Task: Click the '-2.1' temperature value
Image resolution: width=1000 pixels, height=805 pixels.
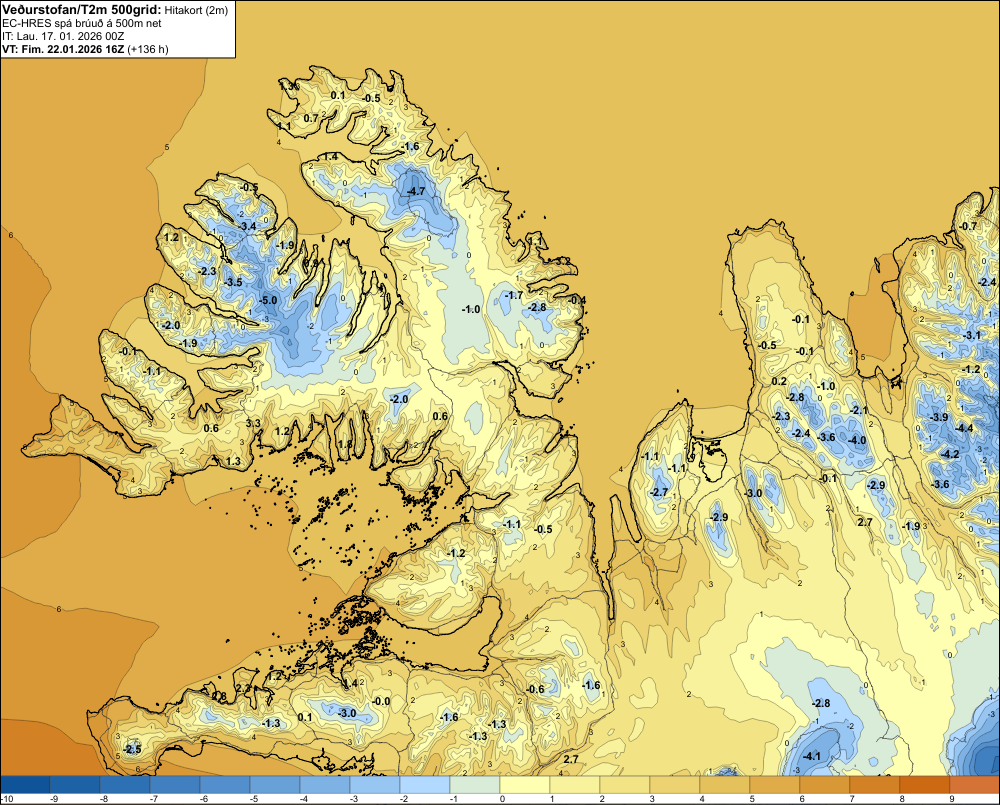Action: 859,410
